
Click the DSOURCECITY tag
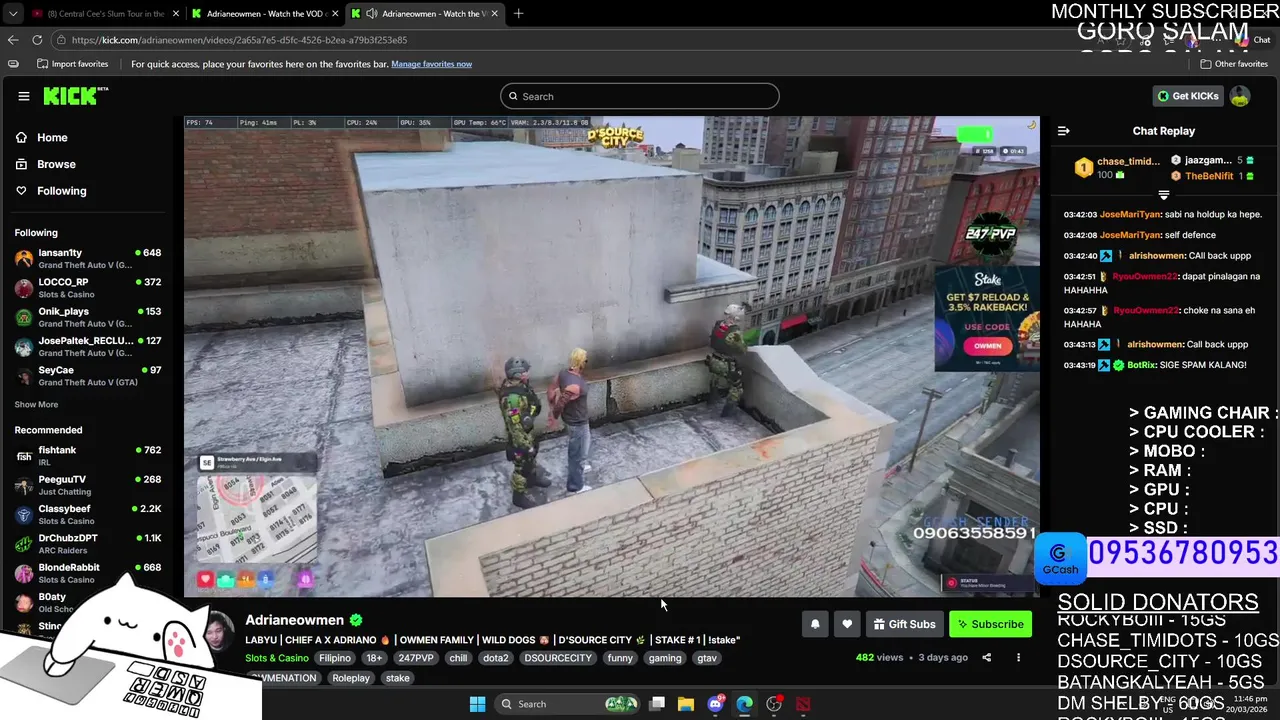(560, 658)
